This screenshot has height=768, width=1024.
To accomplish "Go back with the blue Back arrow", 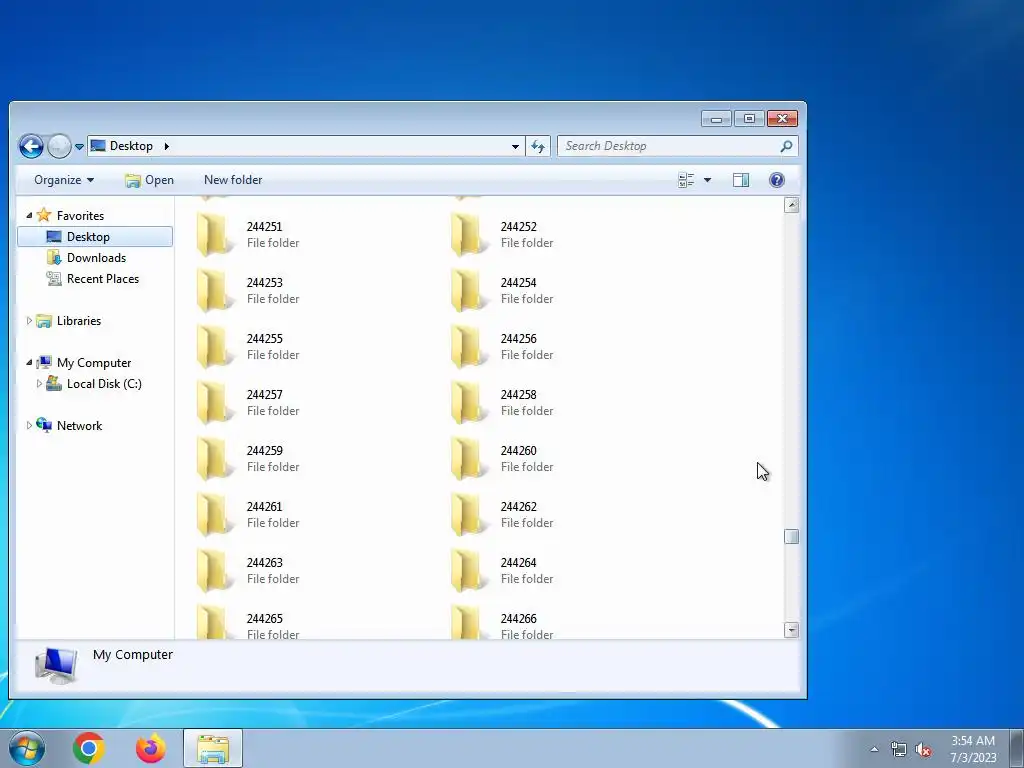I will (31, 146).
